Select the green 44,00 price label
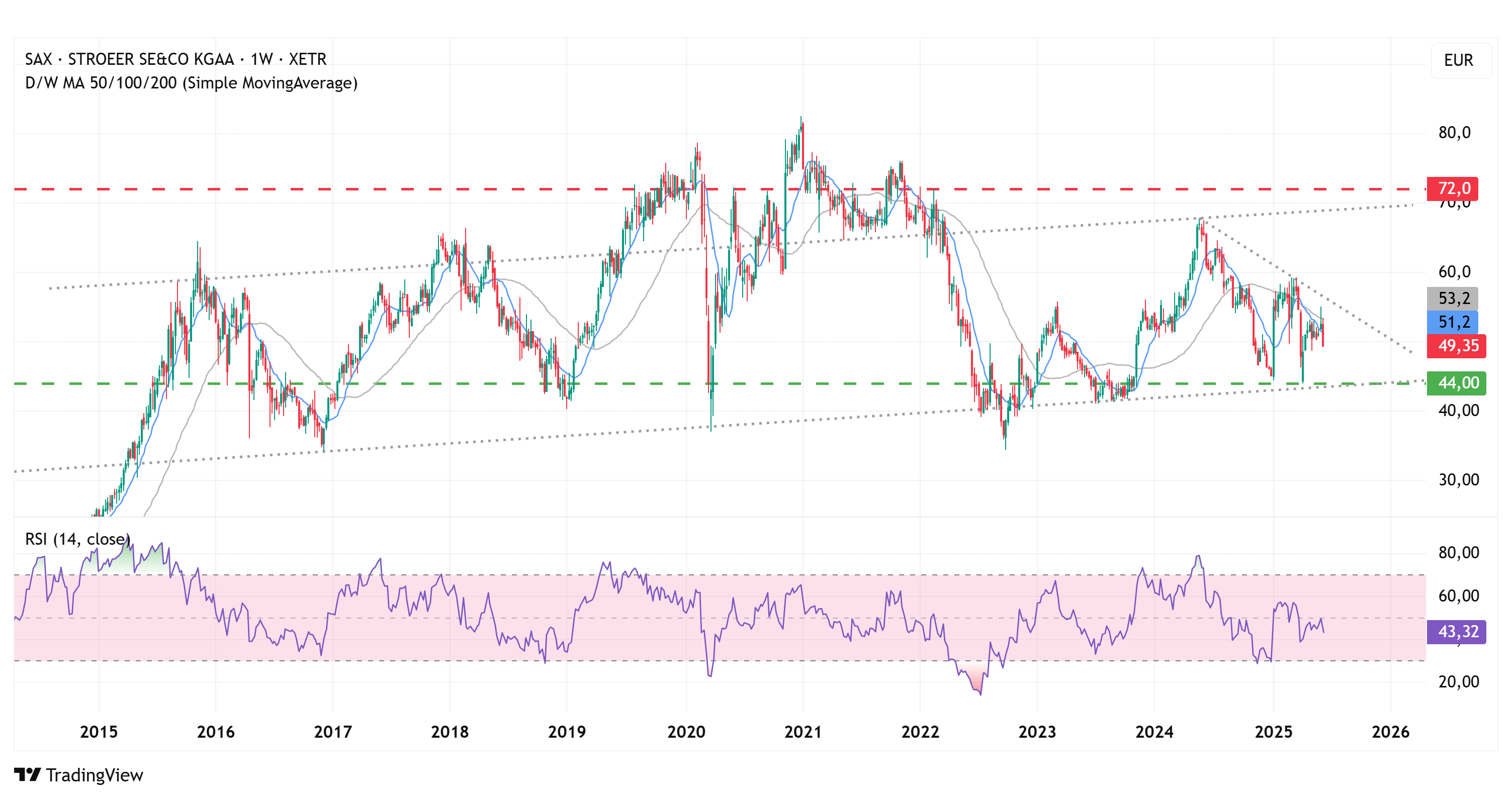This screenshot has height=799, width=1512. point(1456,383)
